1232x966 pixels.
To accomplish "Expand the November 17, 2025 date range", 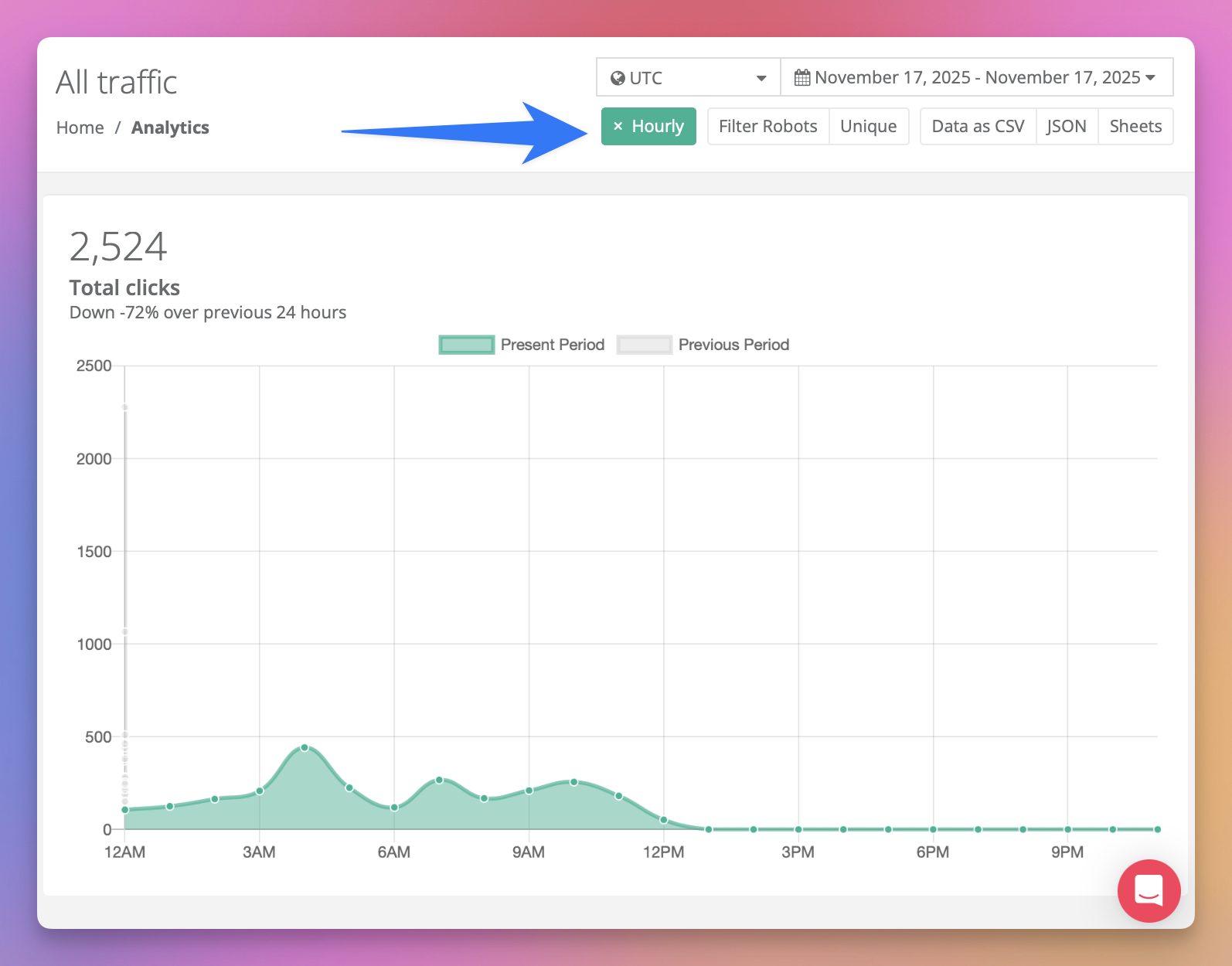I will tap(977, 78).
